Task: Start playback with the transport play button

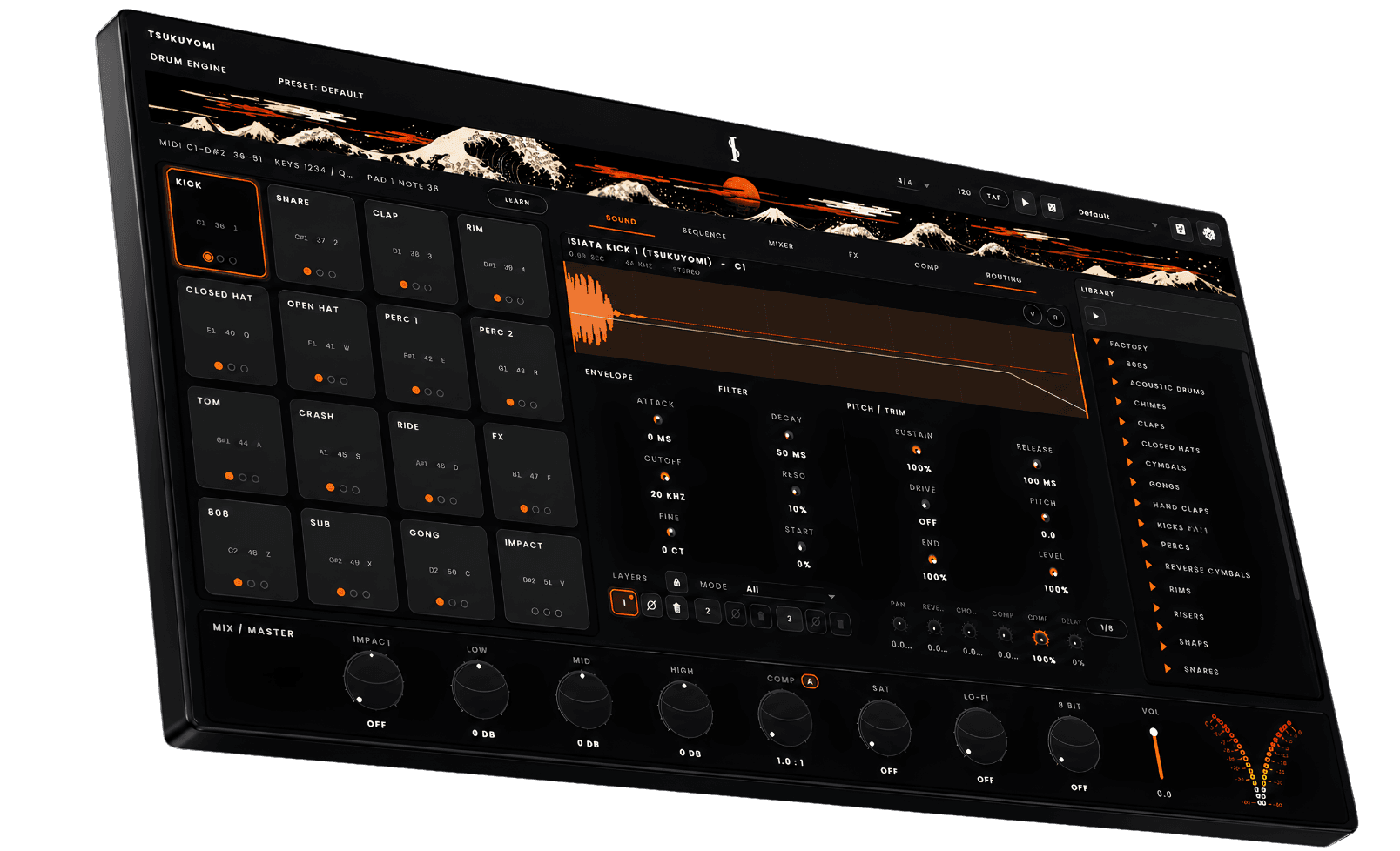Action: click(1025, 203)
